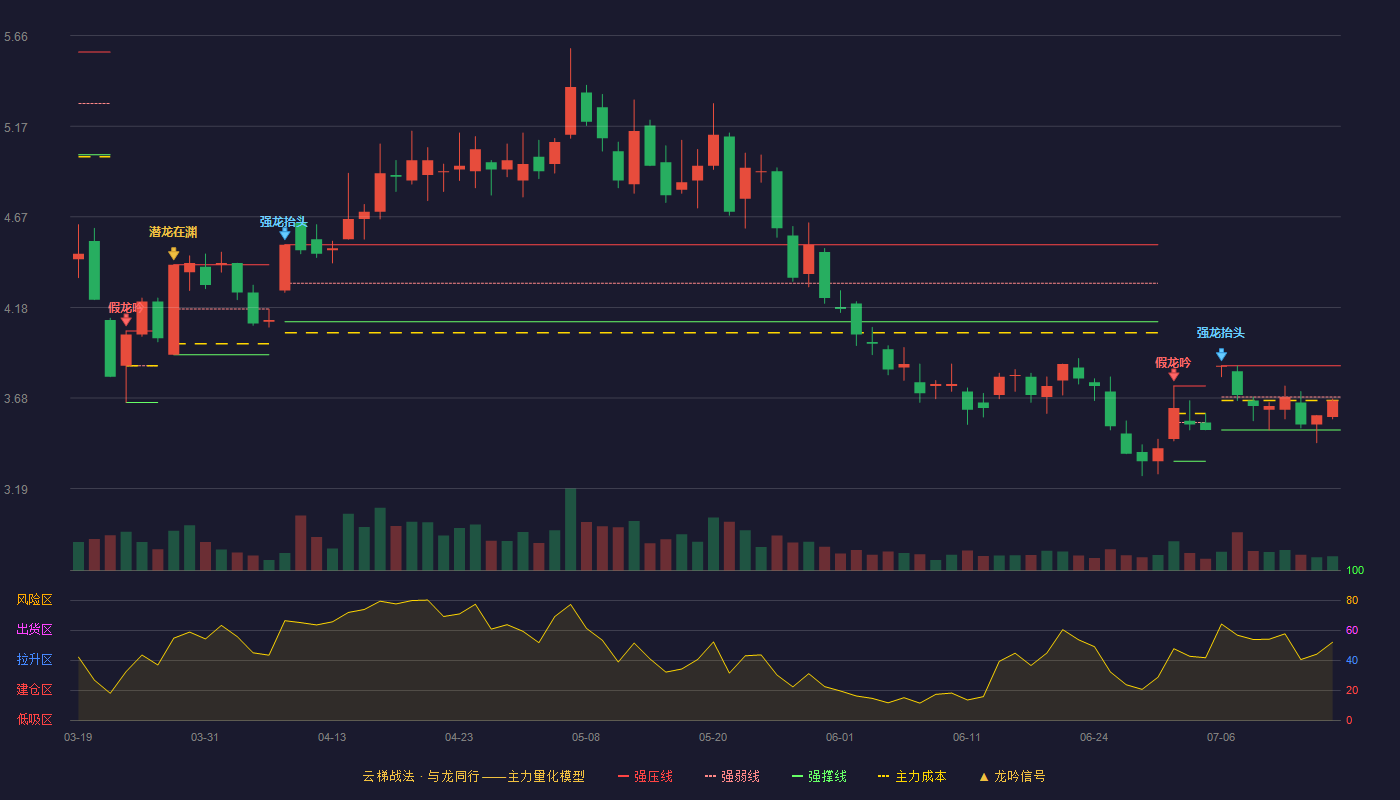Click the 4.18 price axis label

(x=16, y=309)
